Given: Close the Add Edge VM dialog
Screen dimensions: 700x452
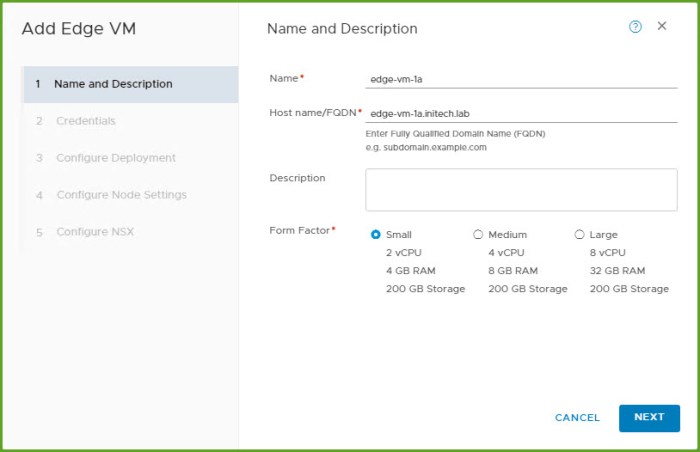Looking at the screenshot, I should (x=662, y=26).
